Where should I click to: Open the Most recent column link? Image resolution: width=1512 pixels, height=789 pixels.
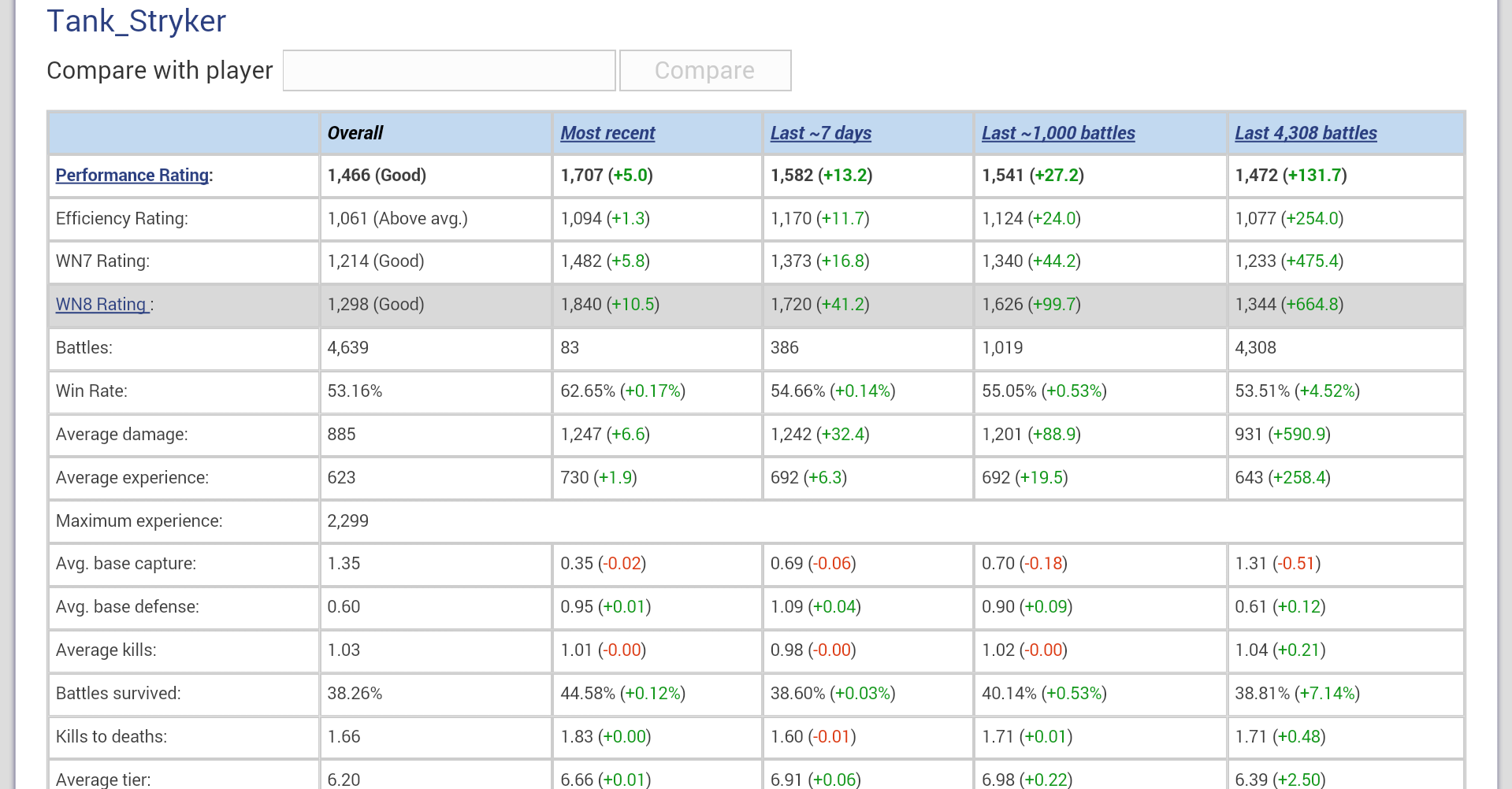[x=607, y=133]
